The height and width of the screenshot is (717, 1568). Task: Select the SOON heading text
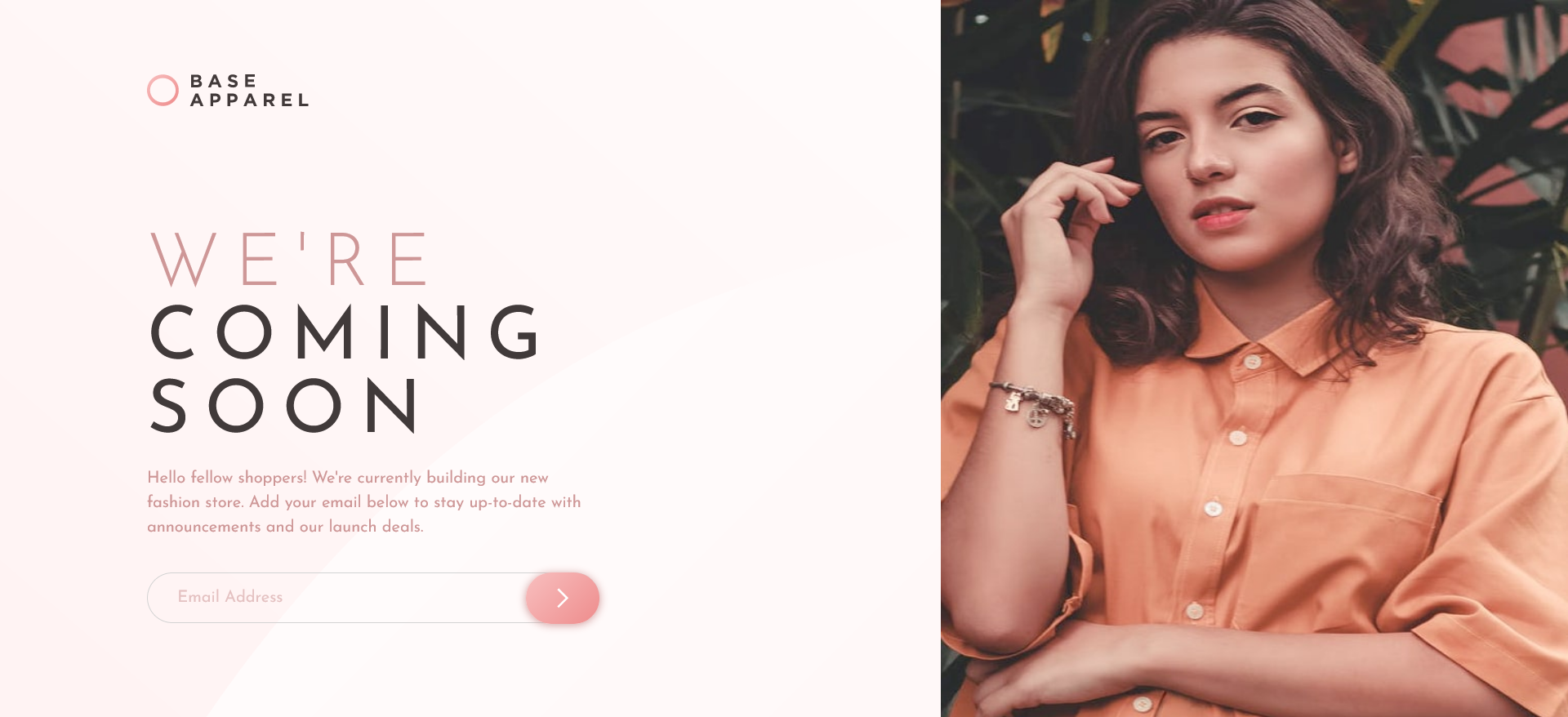[x=284, y=405]
